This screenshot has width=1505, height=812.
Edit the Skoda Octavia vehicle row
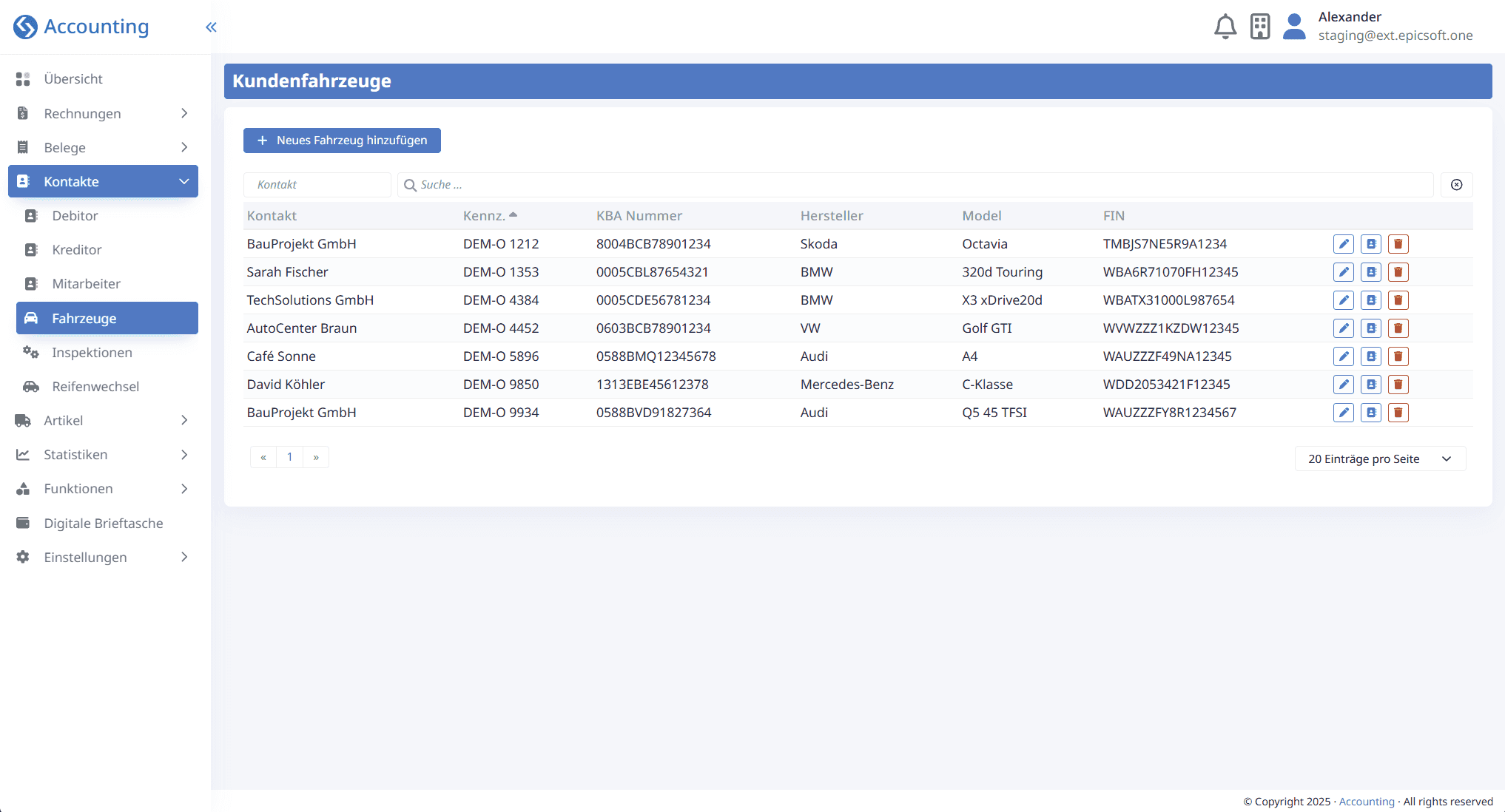tap(1344, 244)
